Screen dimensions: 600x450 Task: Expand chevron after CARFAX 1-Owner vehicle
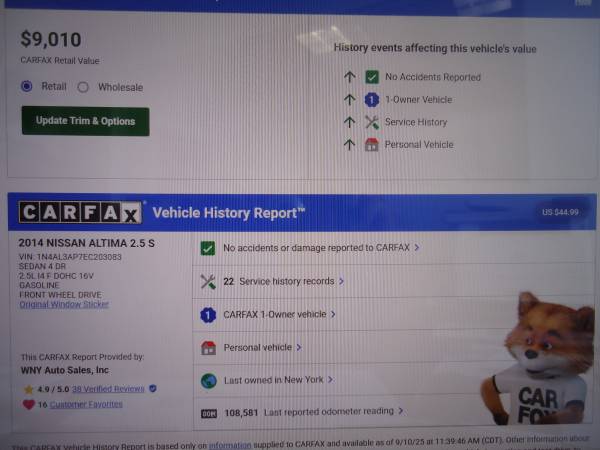coord(333,314)
